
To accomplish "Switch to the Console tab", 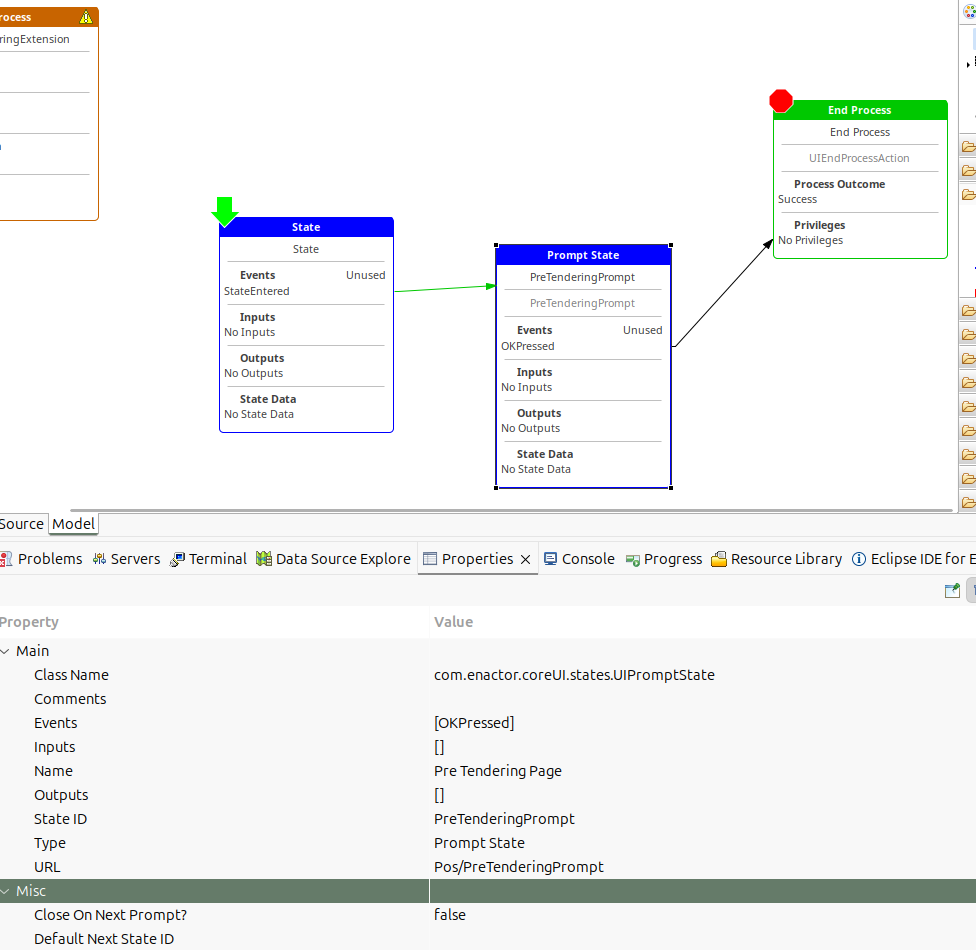I will point(579,559).
